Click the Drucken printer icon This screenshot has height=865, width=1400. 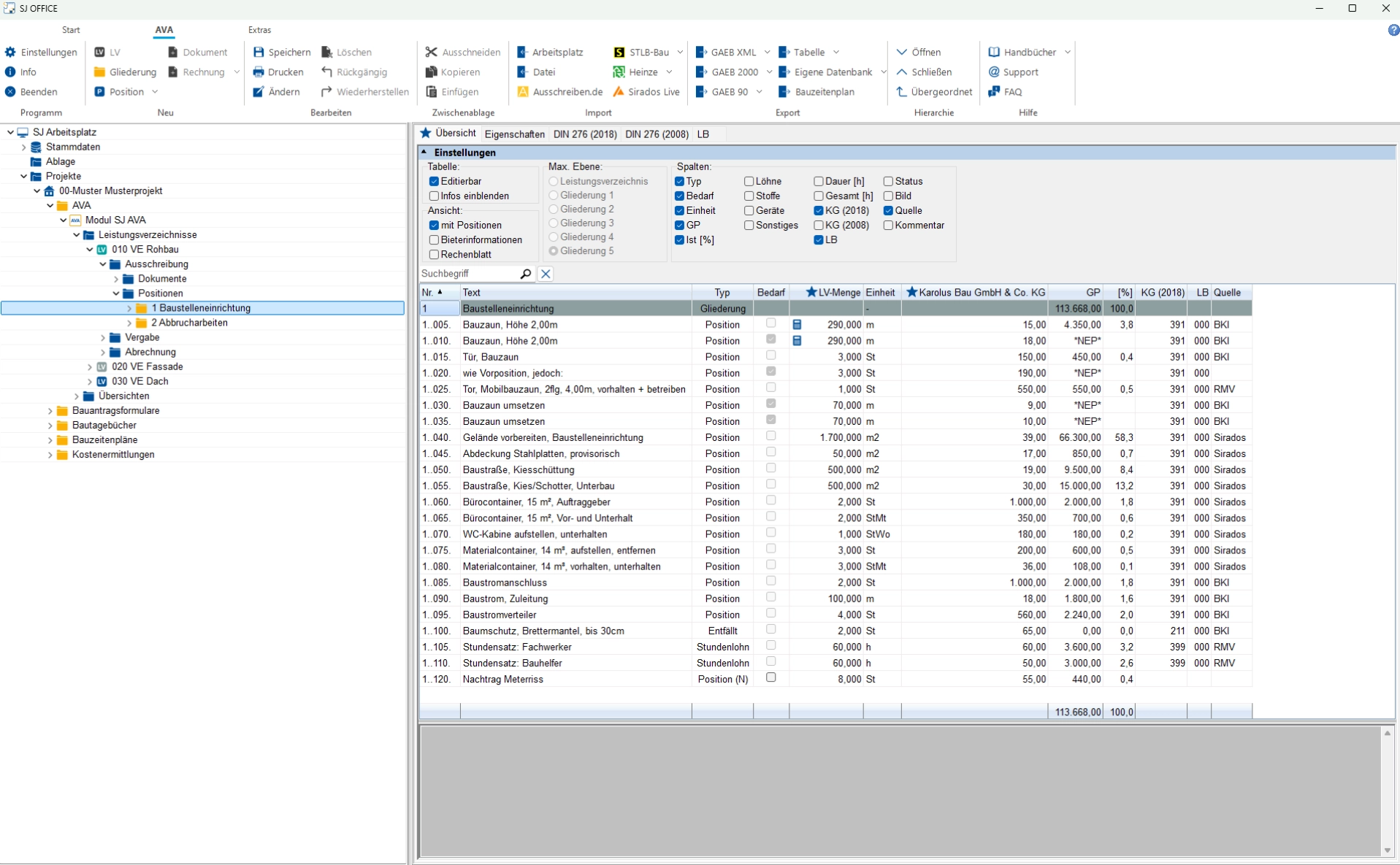259,72
